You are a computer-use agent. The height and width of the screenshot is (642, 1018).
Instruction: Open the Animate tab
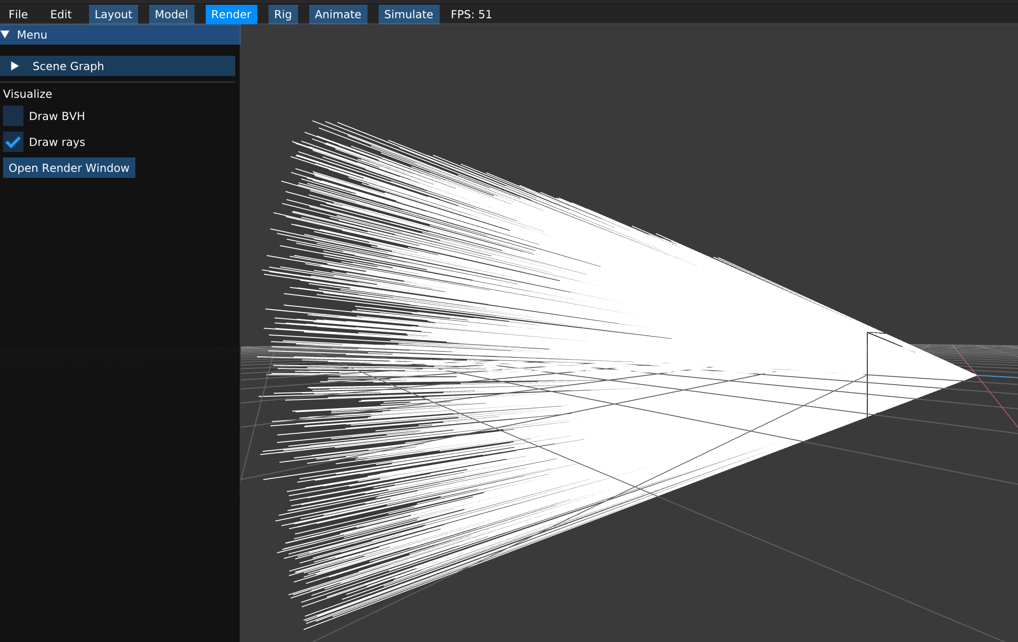pos(337,14)
